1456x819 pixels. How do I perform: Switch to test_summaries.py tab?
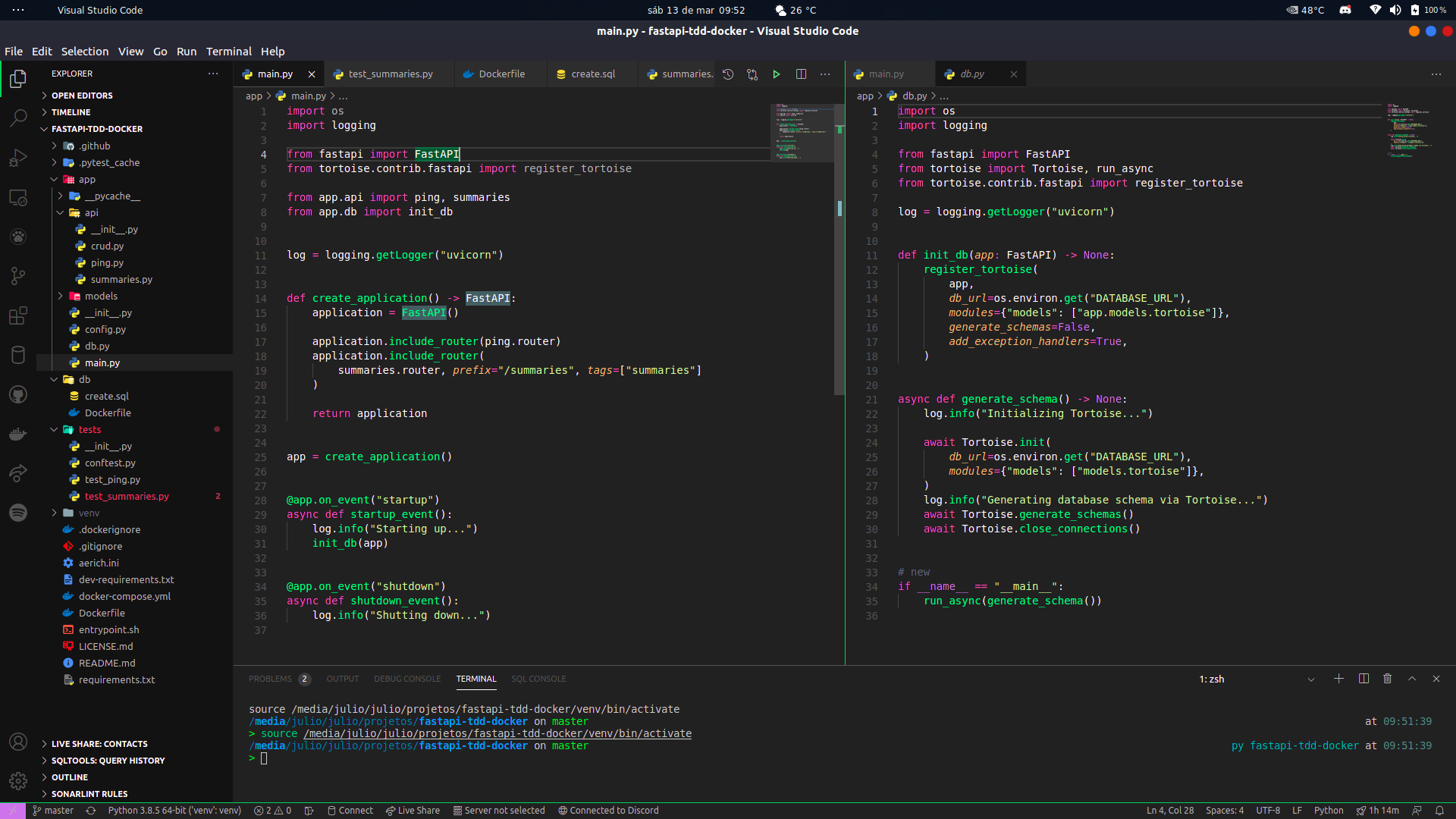tap(390, 74)
